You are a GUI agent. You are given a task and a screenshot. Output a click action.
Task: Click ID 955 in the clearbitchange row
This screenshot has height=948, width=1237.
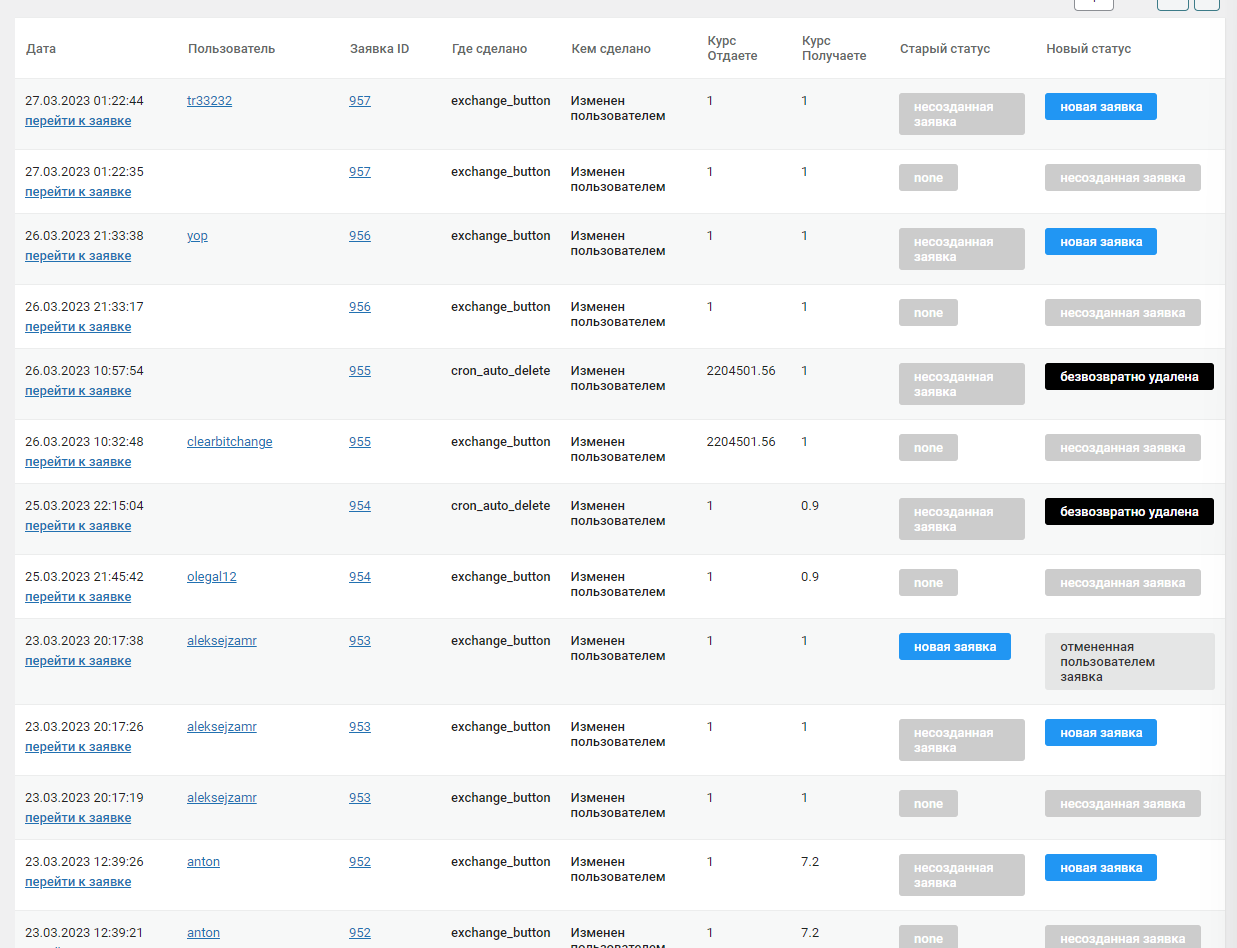point(359,442)
